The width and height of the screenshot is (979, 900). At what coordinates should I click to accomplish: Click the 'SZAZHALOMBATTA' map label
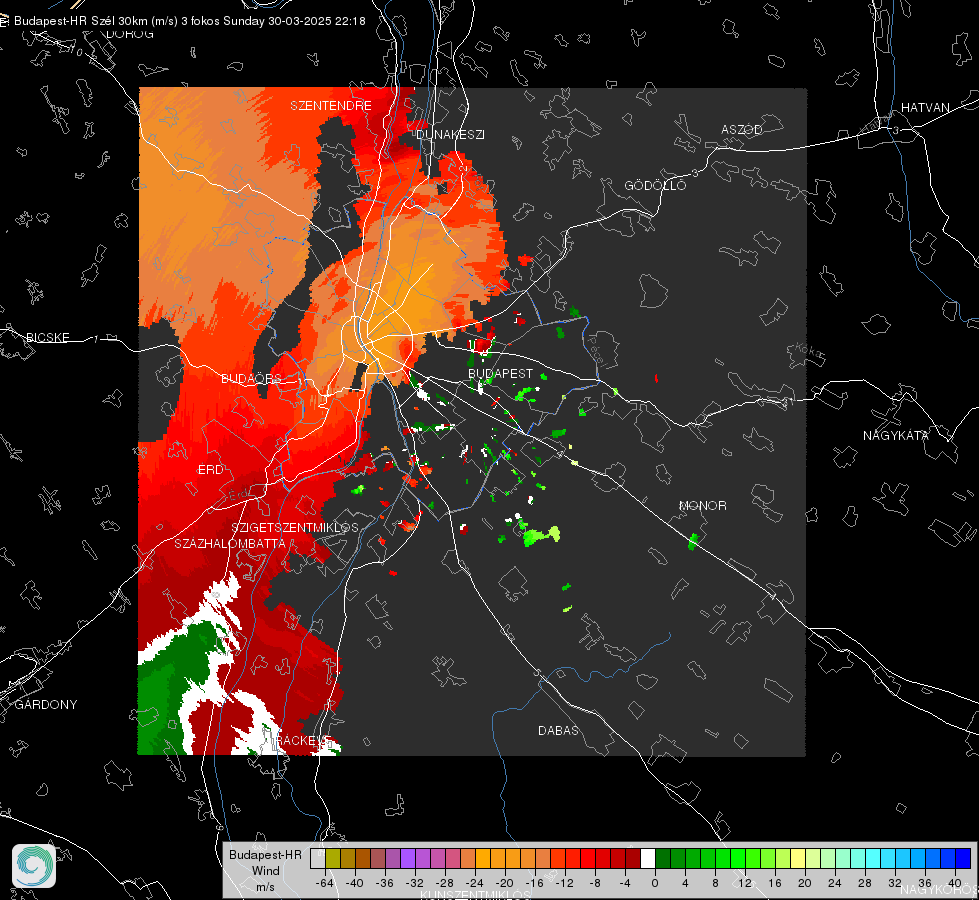coord(230,543)
